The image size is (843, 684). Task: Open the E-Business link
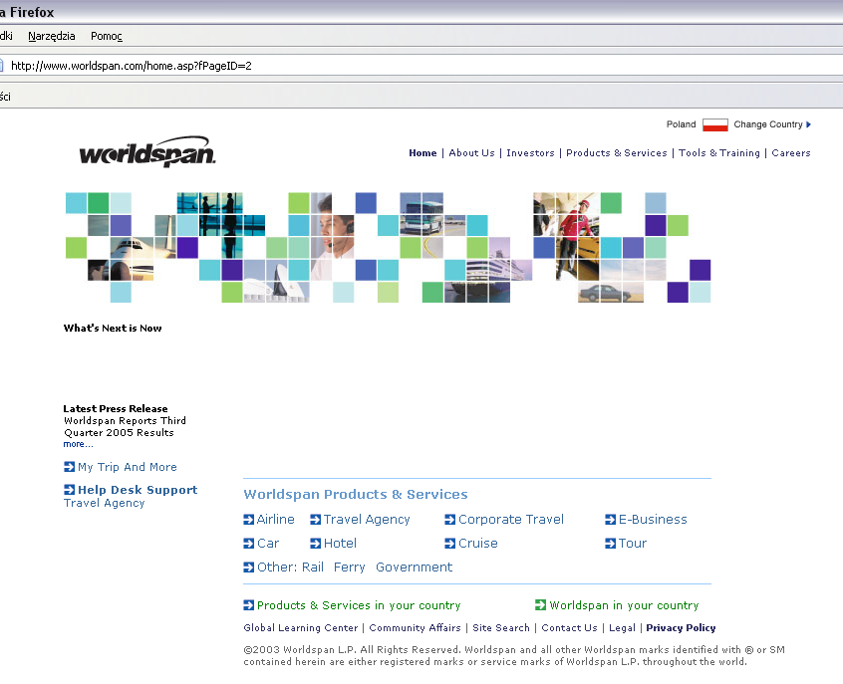click(653, 519)
